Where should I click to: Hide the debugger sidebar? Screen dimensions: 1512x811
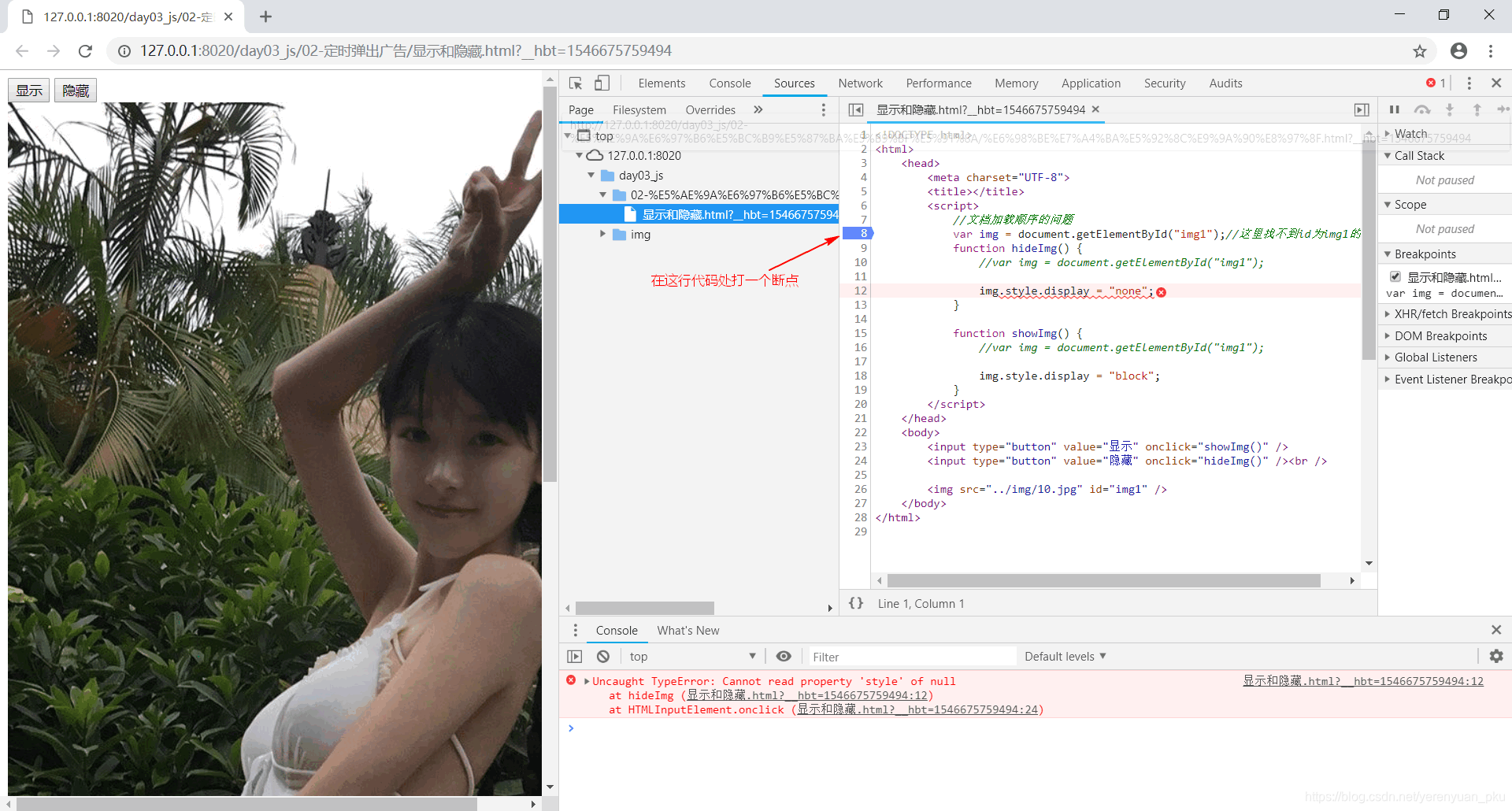(1362, 109)
